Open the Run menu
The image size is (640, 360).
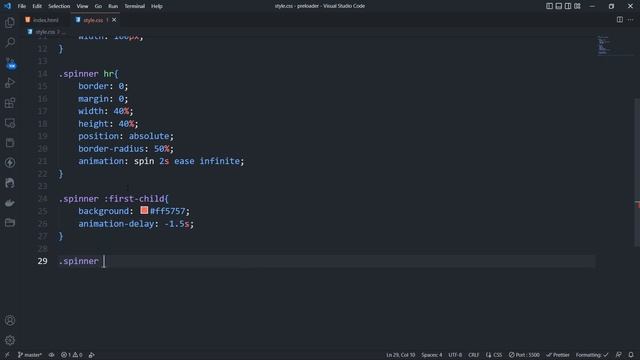(x=113, y=6)
